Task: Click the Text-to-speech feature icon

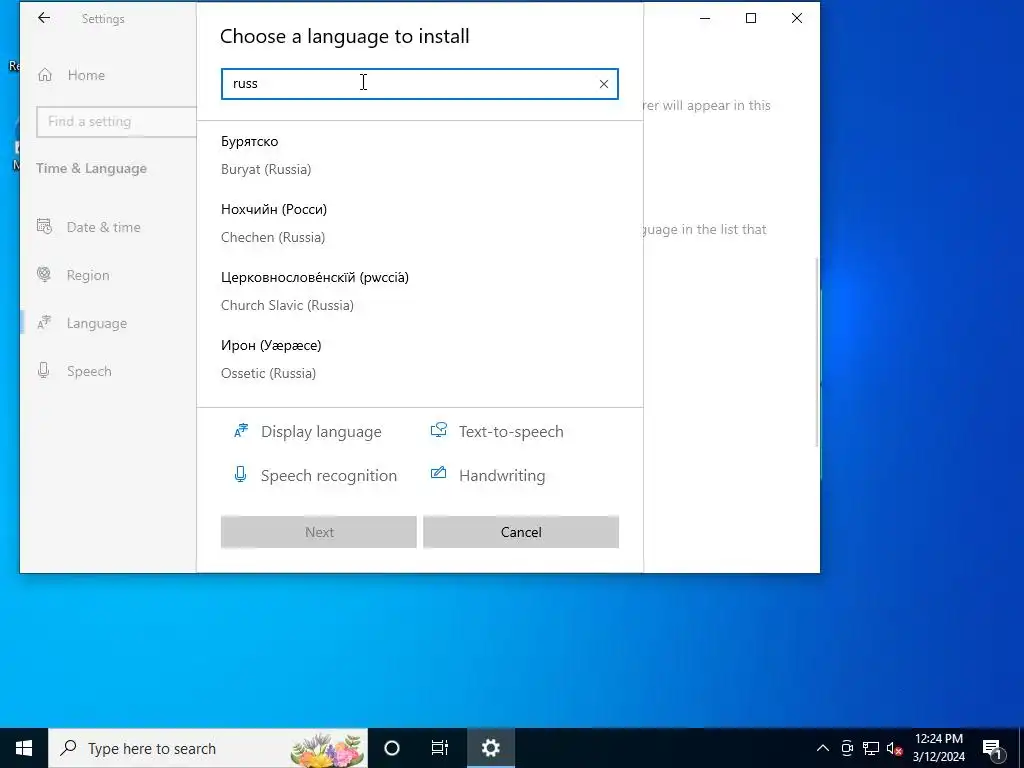Action: (439, 430)
